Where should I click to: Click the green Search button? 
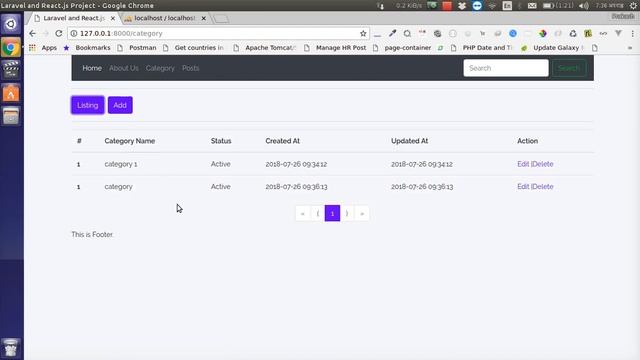[569, 68]
